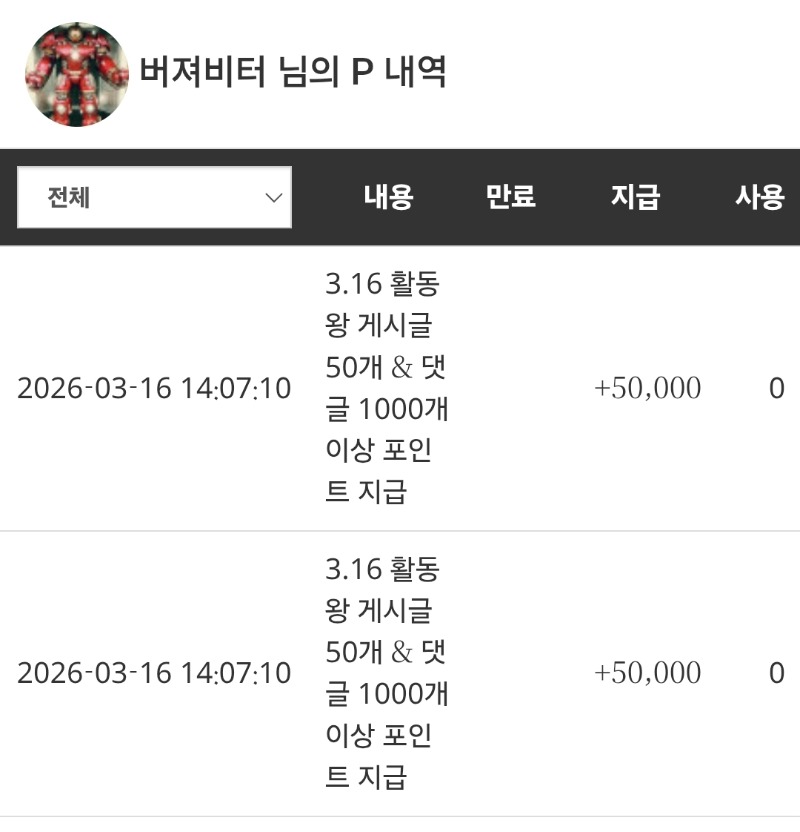This screenshot has width=800, height=832.
Task: Click the first row's +50,000 amount
Action: (647, 388)
